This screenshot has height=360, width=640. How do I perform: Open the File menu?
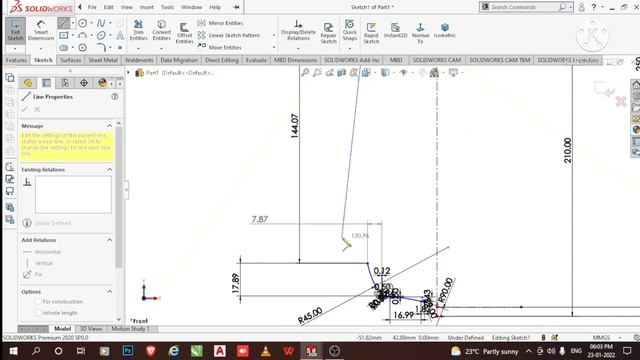tap(92, 7)
